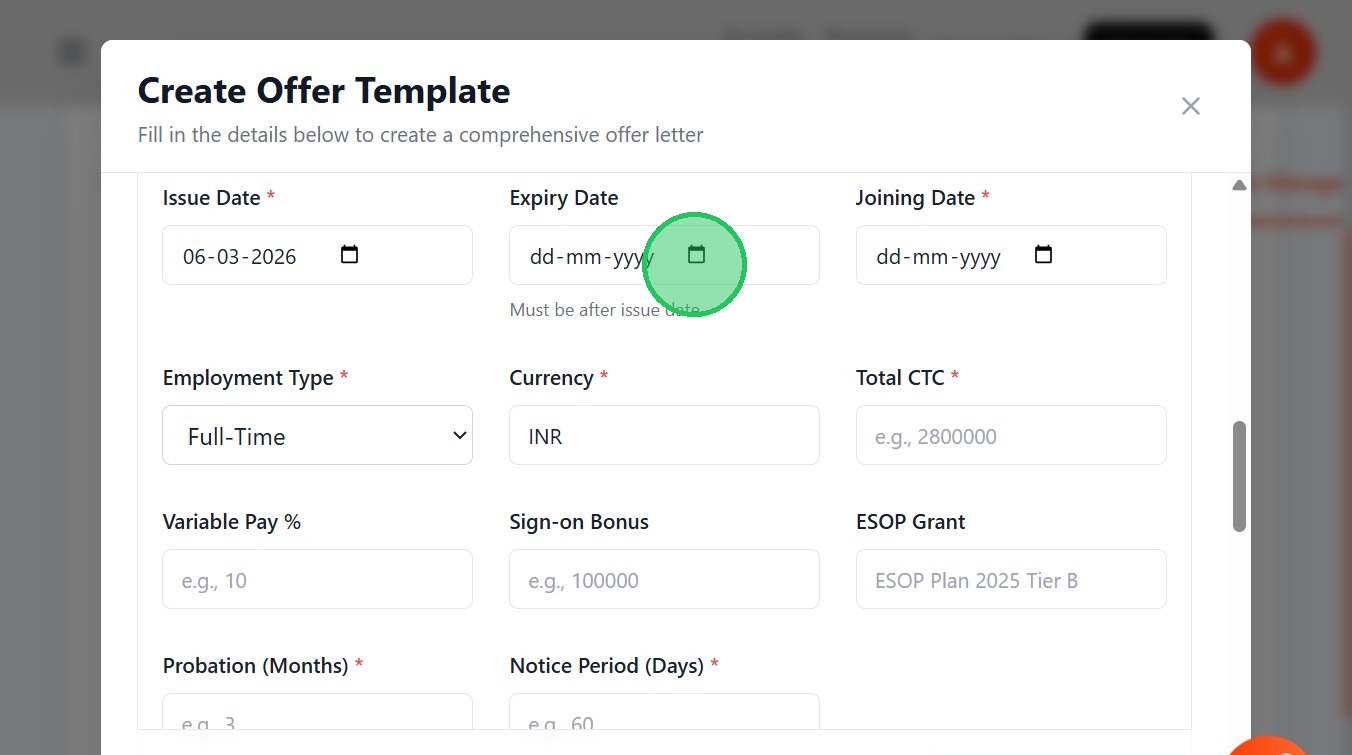The width and height of the screenshot is (1352, 755).
Task: Click the blurred hamburger menu icon behind the dialog
Action: [x=72, y=52]
